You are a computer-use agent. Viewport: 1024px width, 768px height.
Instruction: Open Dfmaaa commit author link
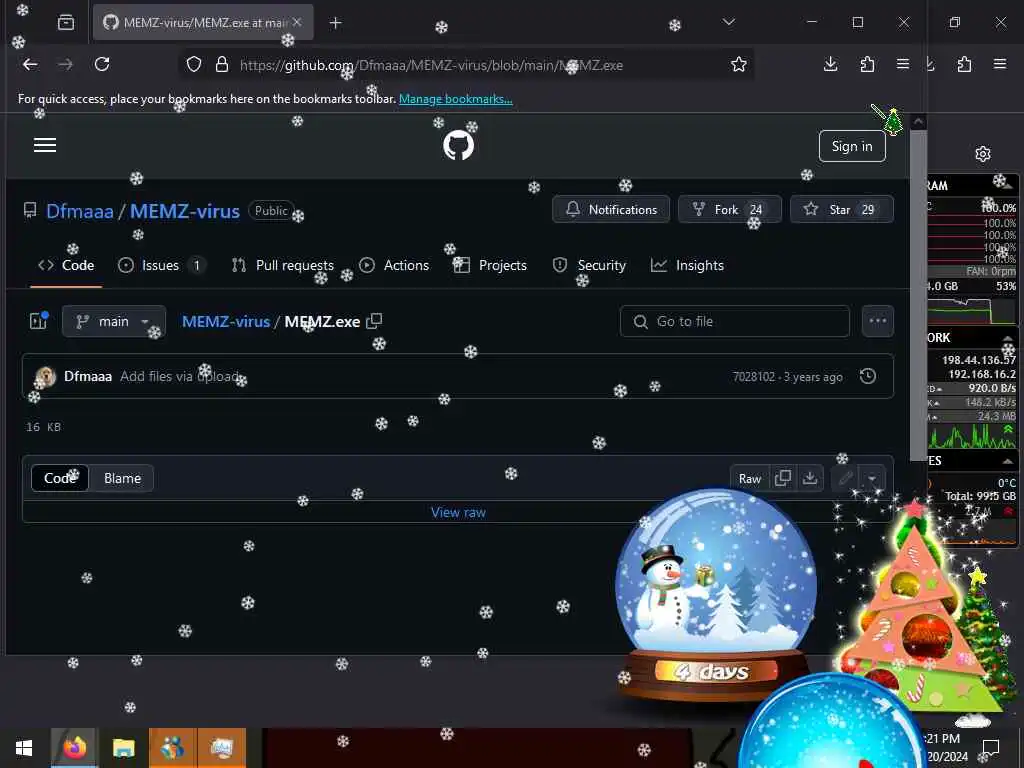(88, 377)
